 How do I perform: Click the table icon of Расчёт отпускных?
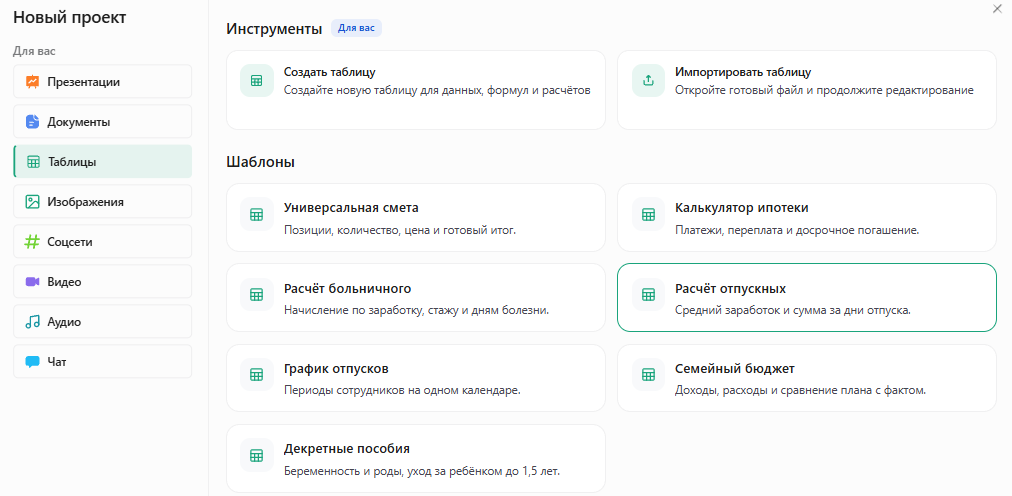click(648, 294)
